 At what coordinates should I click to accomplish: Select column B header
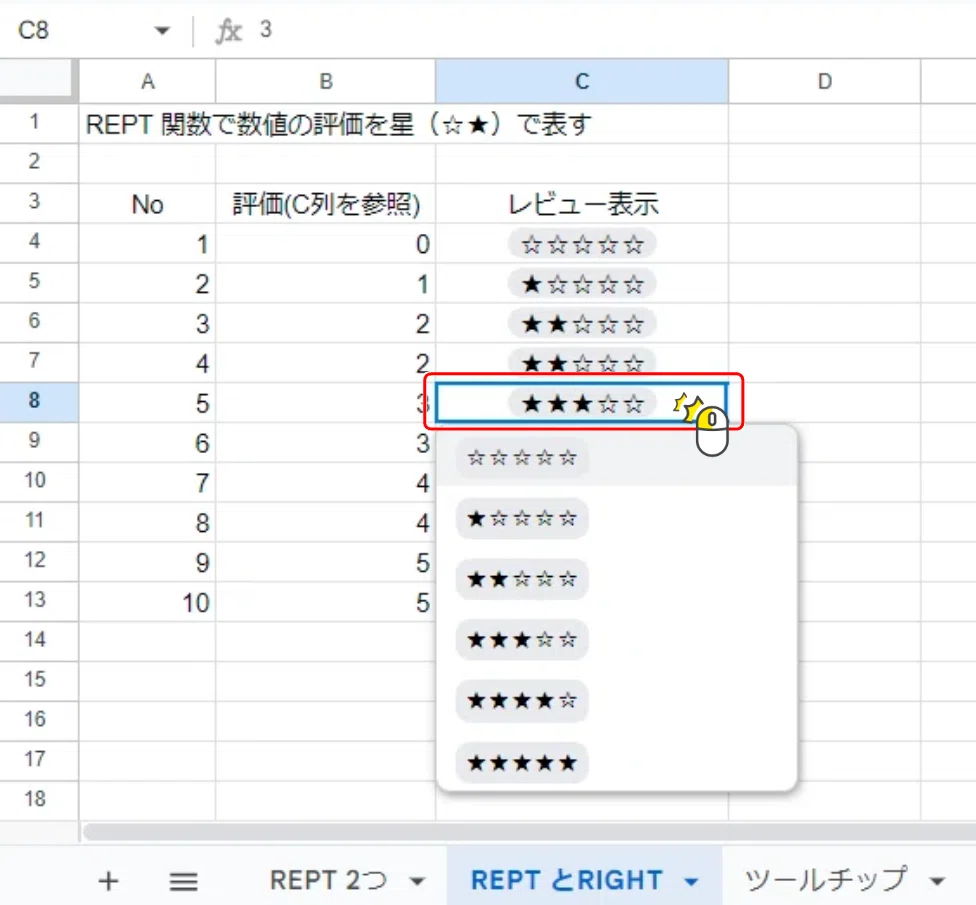(x=326, y=82)
